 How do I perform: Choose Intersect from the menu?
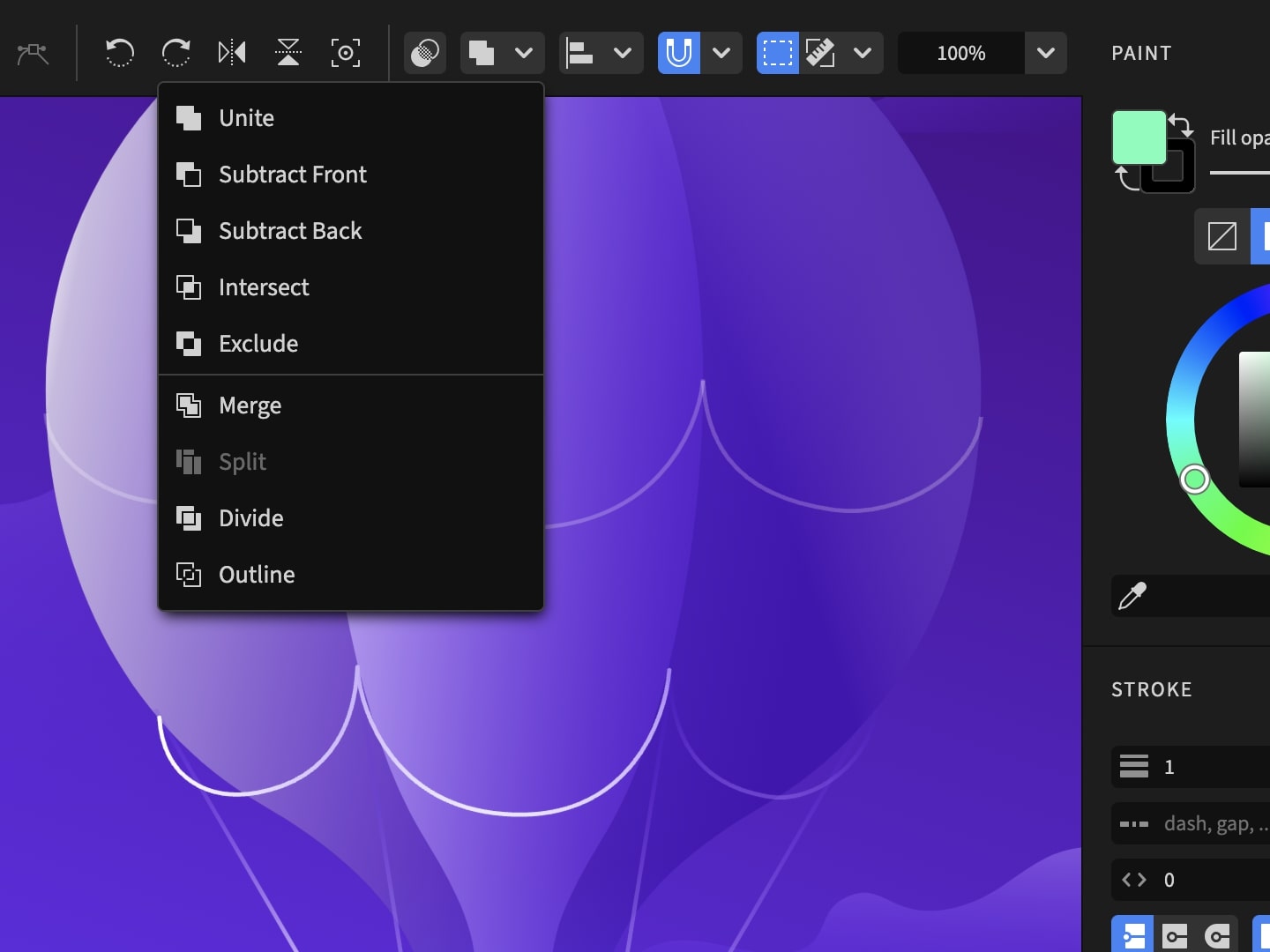(x=350, y=287)
